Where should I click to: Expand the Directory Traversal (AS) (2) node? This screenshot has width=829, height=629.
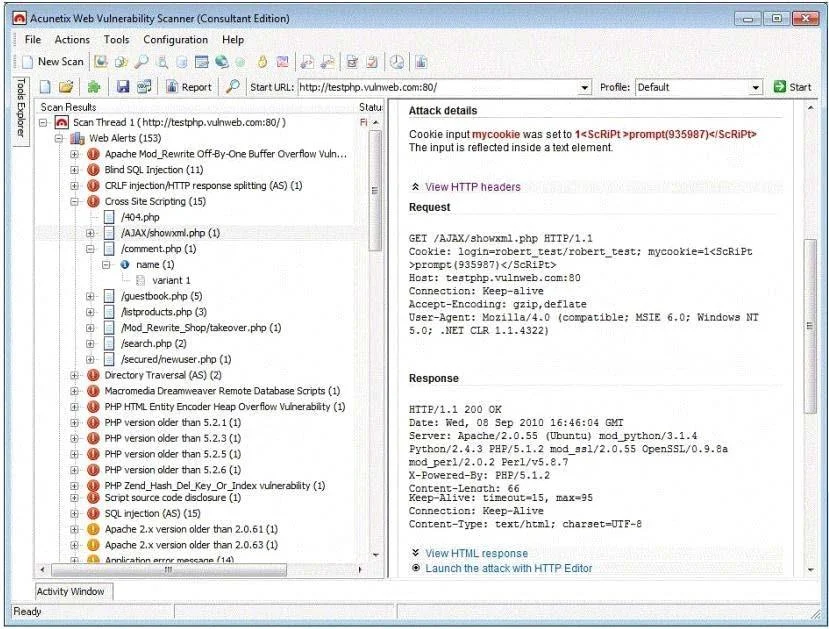pos(75,375)
